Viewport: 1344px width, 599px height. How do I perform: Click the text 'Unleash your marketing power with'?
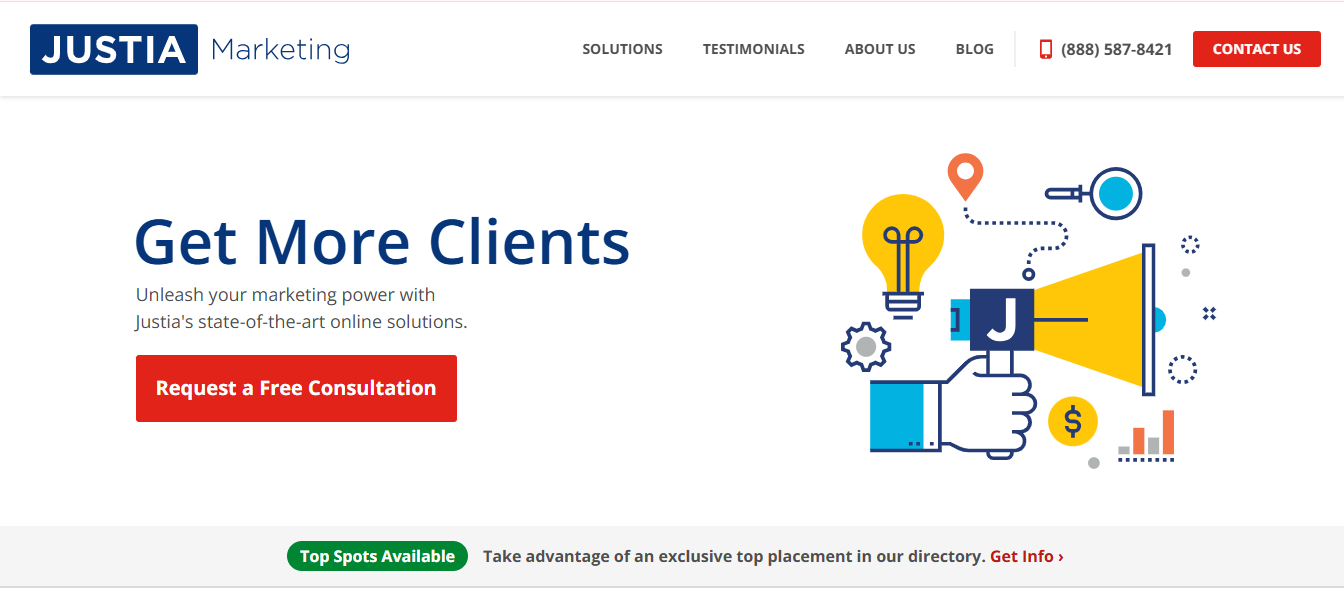[x=286, y=295]
